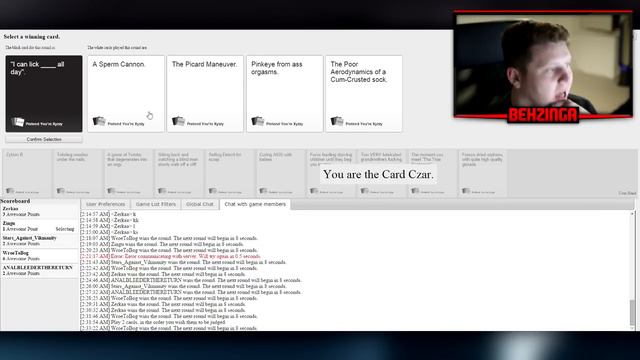The height and width of the screenshot is (360, 640).
Task: Click the deck logo on the Pinkeye card
Action: (258, 121)
